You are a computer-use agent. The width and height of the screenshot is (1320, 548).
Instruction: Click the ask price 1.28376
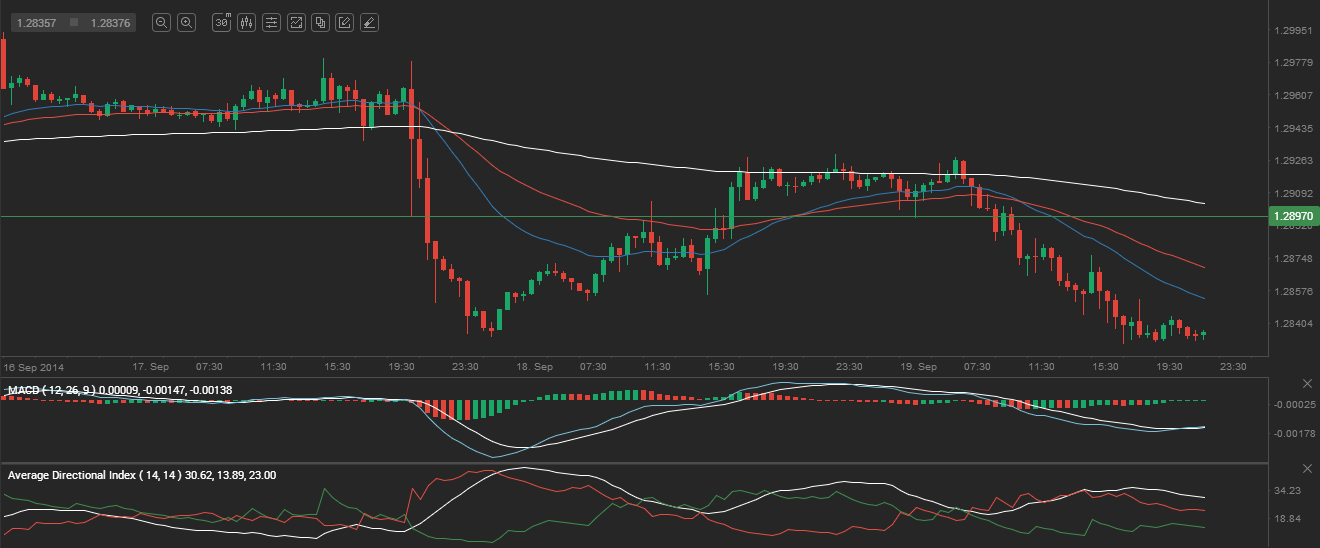[111, 22]
